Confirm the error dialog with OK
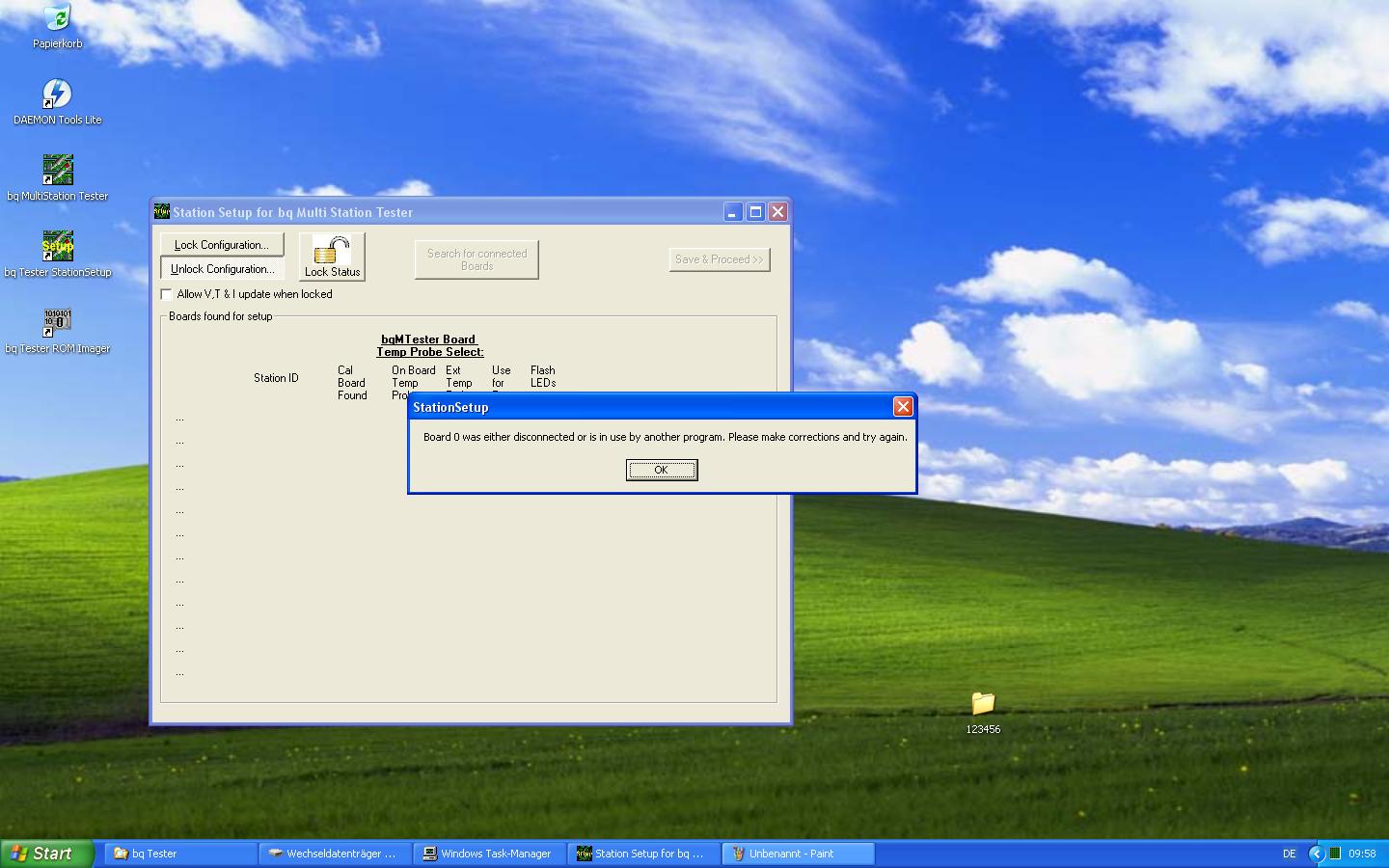 [662, 470]
